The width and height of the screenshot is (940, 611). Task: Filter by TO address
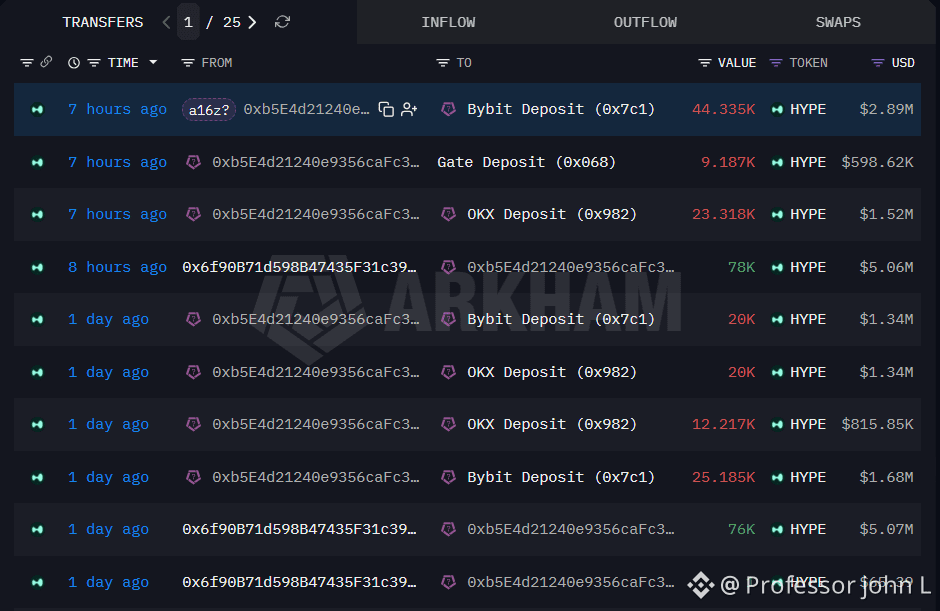[x=442, y=62]
